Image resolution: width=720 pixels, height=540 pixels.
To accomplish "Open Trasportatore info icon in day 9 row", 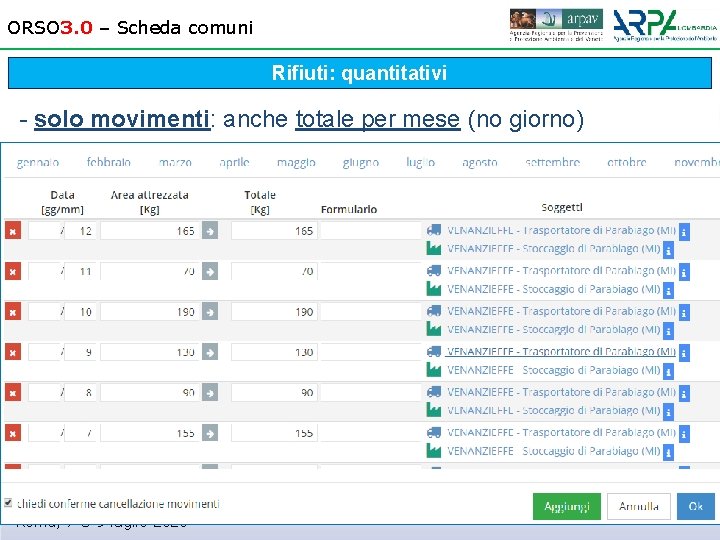I will [684, 353].
